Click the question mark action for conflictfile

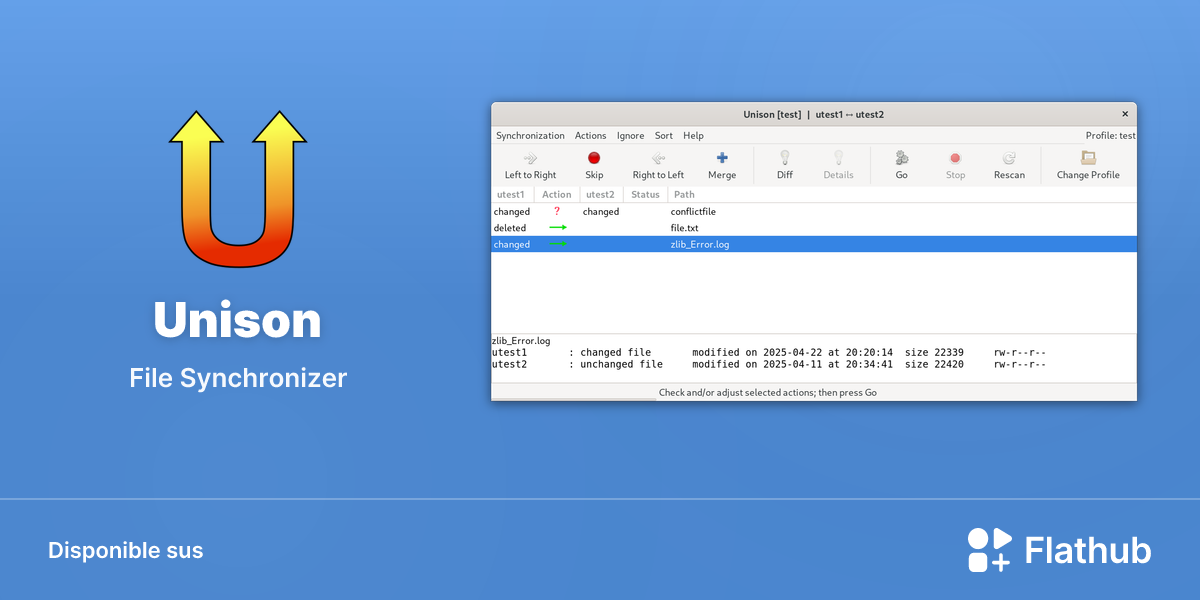pos(557,211)
